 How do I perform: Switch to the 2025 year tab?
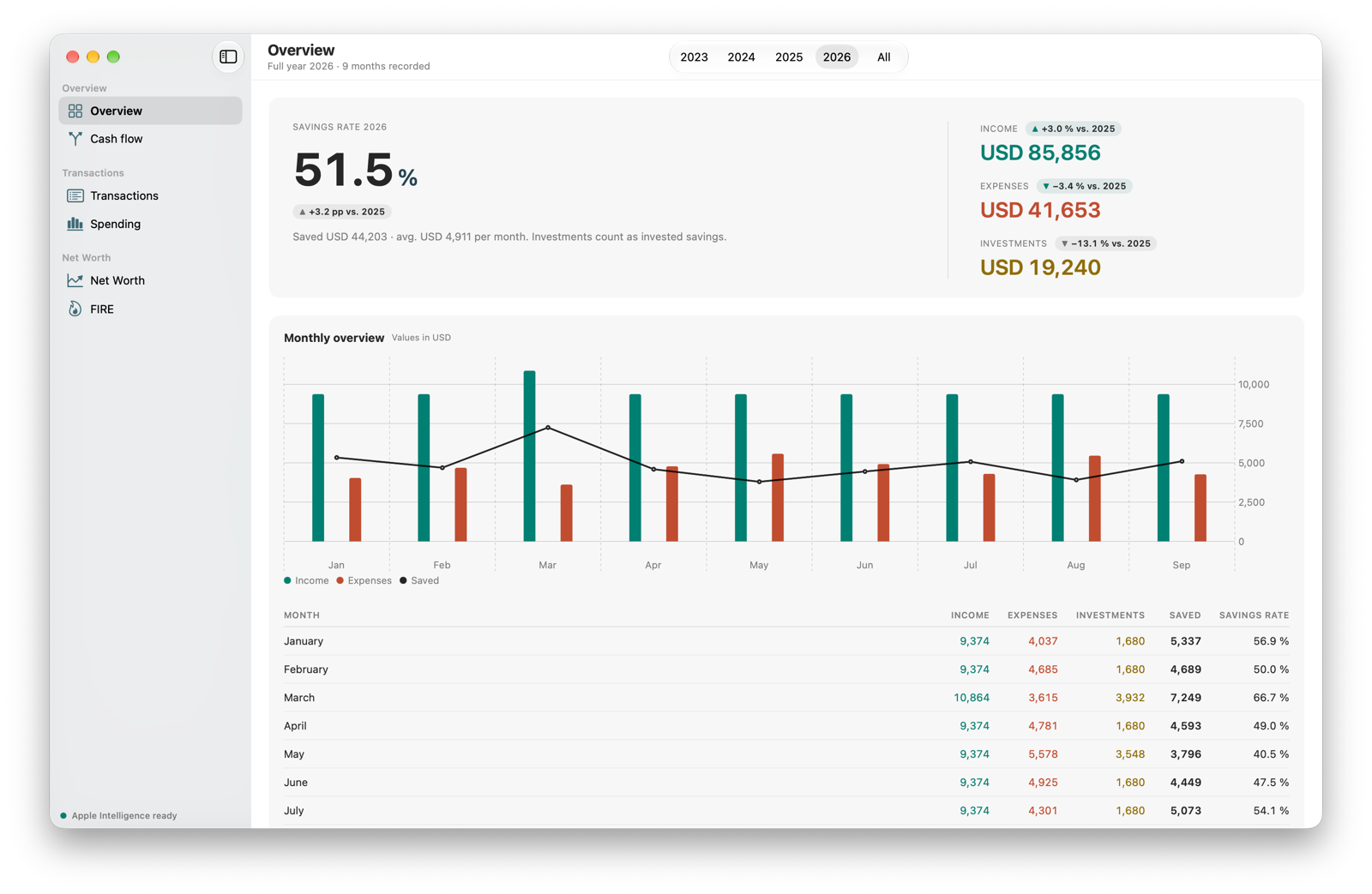pyautogui.click(x=789, y=57)
